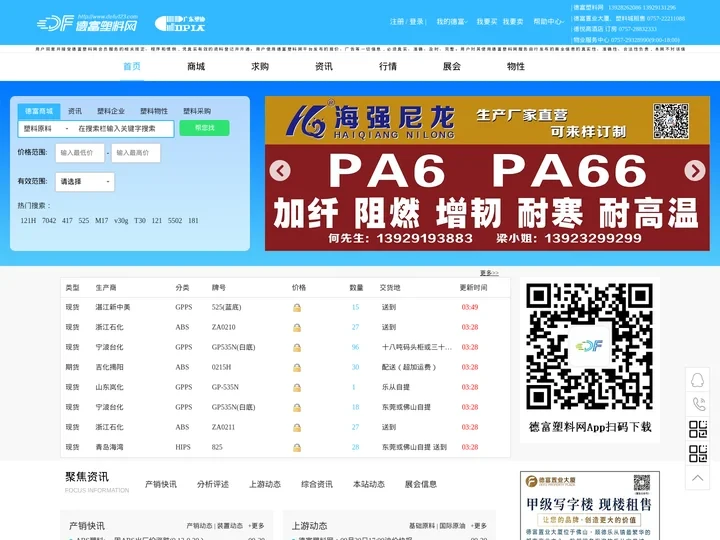This screenshot has width=720, height=540.
Task: Show upper QR code sidebar icon
Action: [x=698, y=429]
